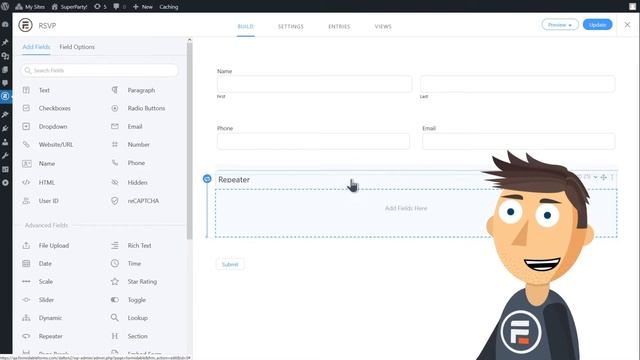Open SuperParty! site menu

pos(69,7)
